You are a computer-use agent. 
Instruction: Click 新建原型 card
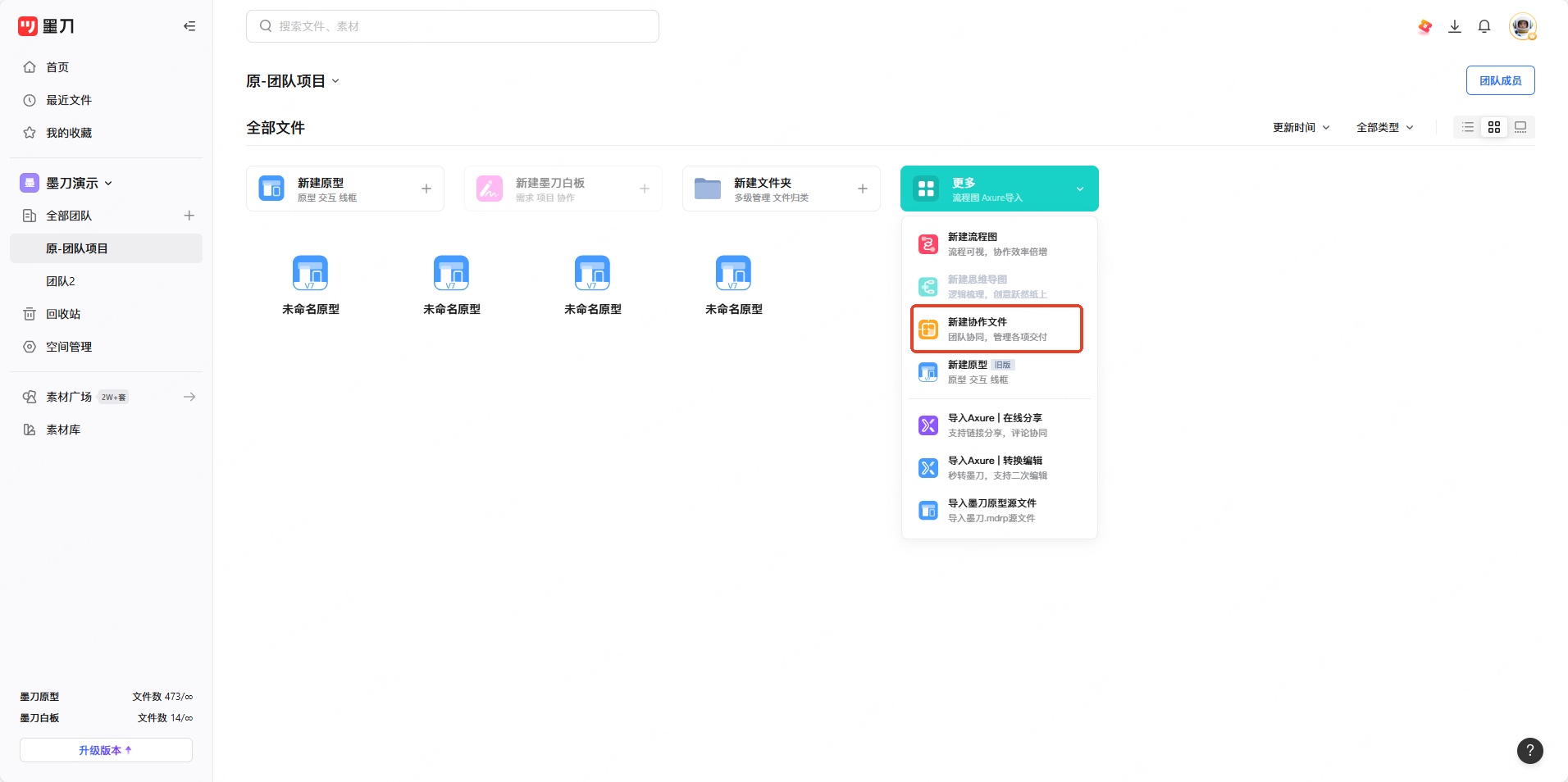[345, 189]
